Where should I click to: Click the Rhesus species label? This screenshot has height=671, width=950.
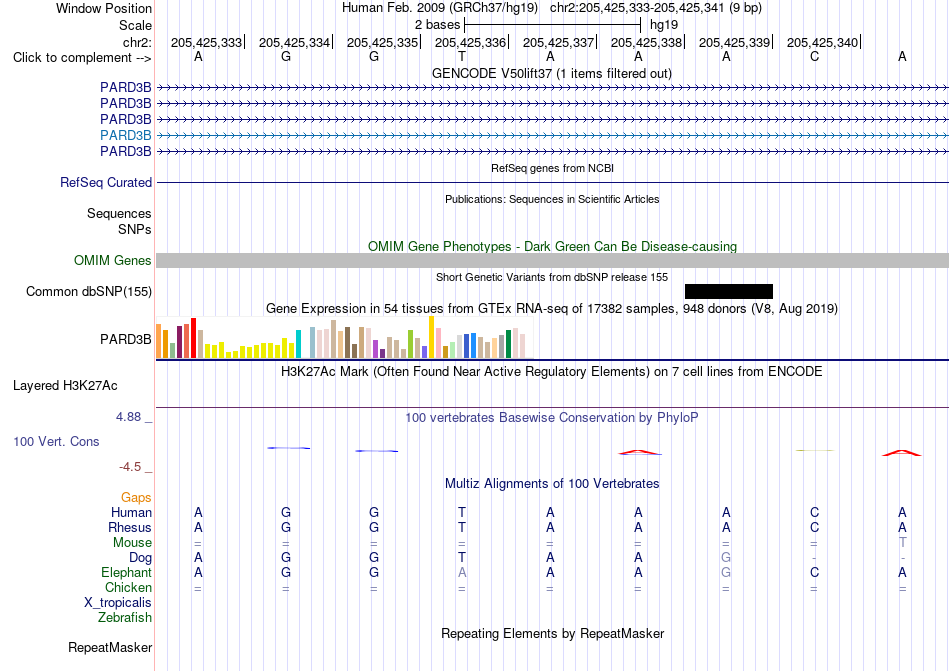tap(130, 527)
